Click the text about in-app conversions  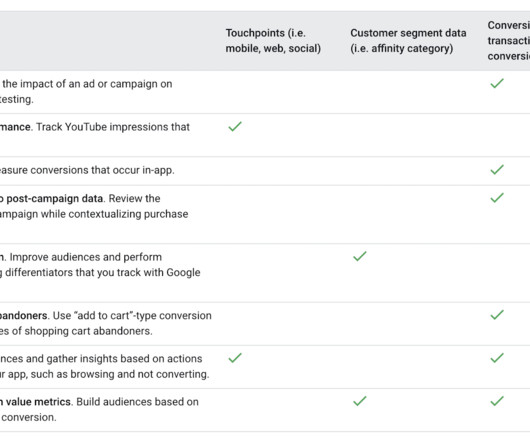[87, 170]
